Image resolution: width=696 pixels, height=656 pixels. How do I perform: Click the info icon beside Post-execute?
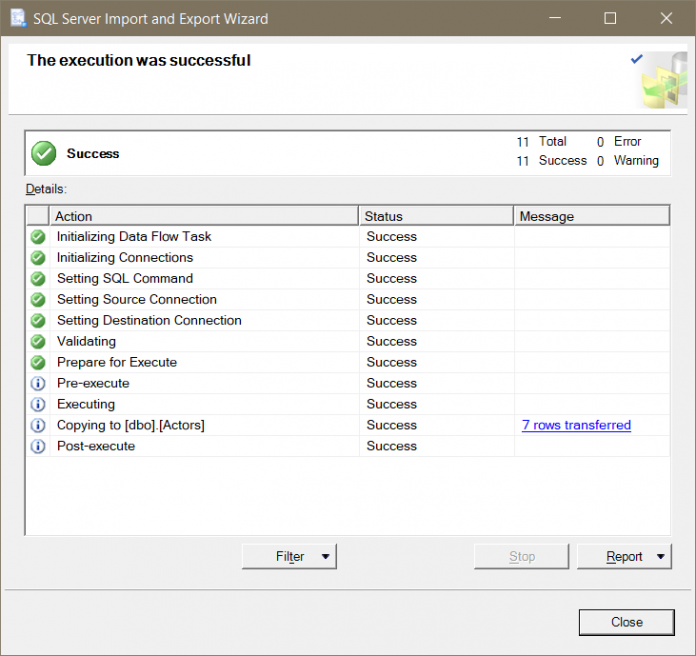[38, 447]
